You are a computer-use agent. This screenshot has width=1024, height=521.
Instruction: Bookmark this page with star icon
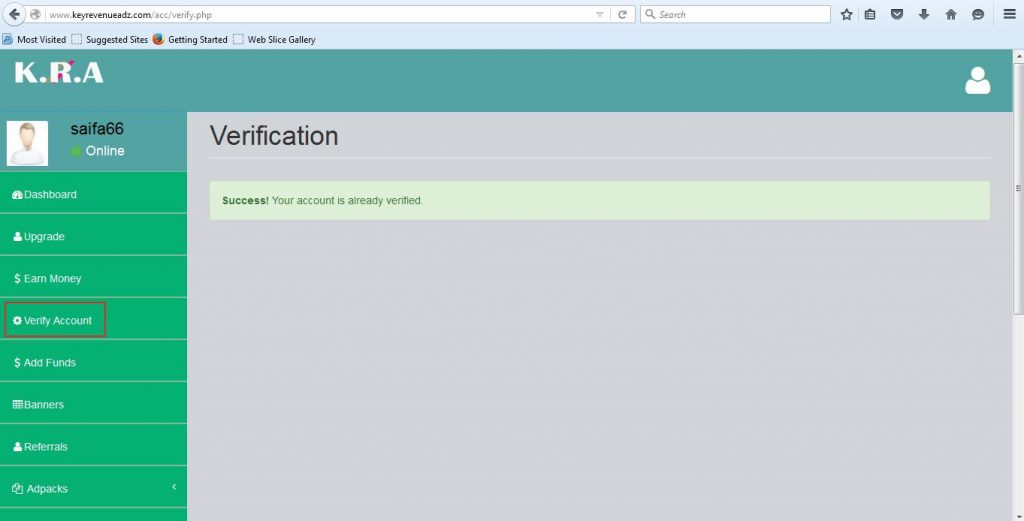coord(847,15)
